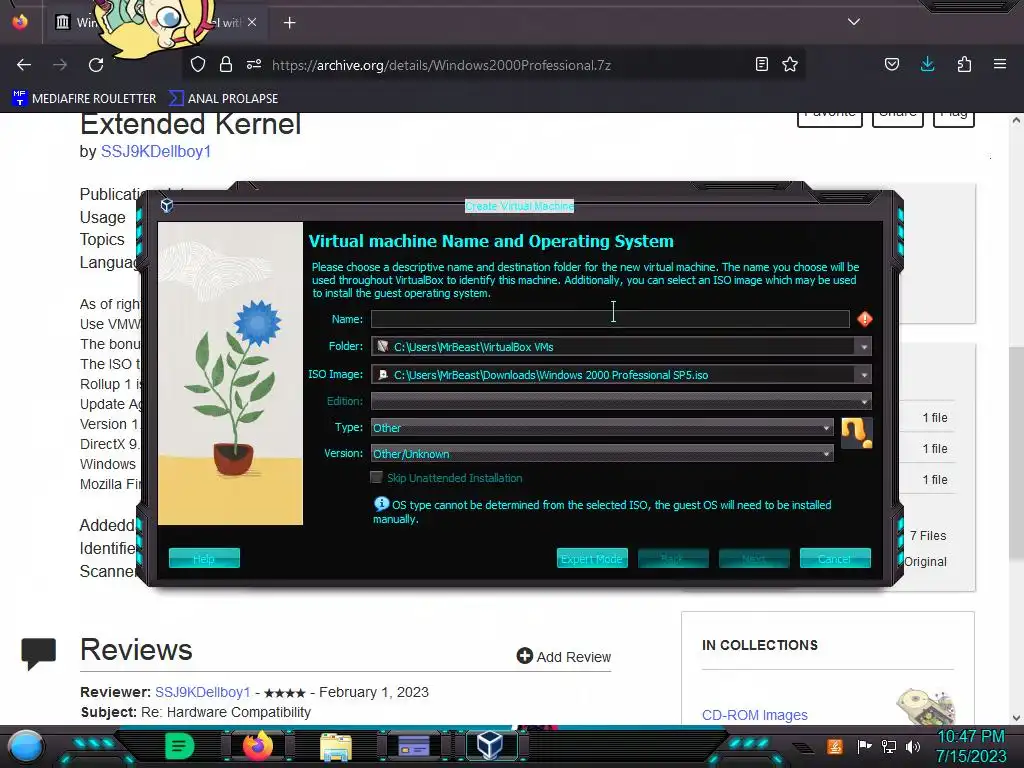Click the Reviews speech bubble icon
Image resolution: width=1024 pixels, height=768 pixels.
click(x=39, y=654)
